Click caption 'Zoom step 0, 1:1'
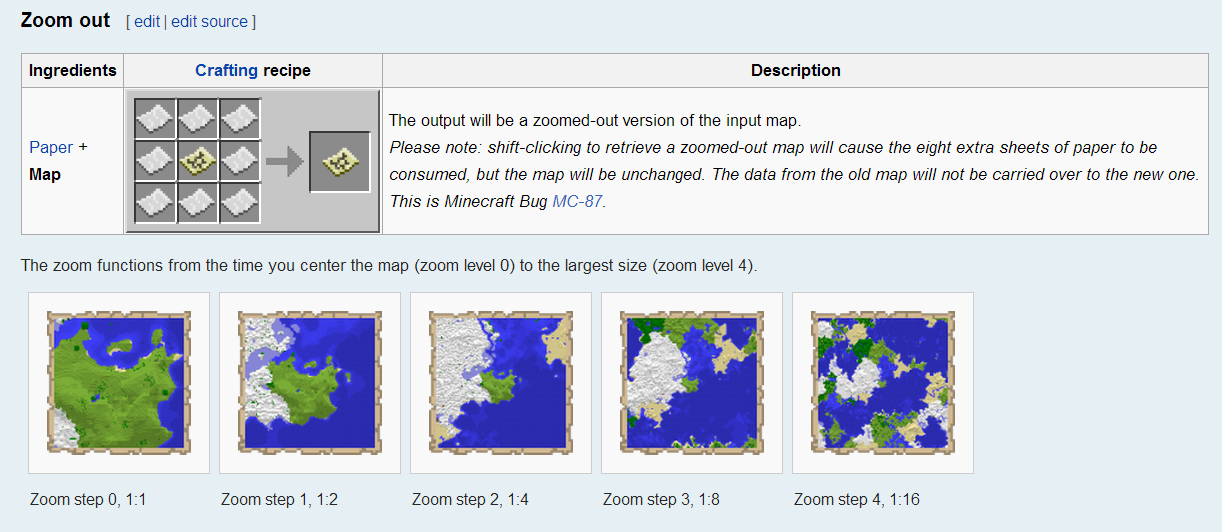The width and height of the screenshot is (1222, 532). tap(88, 499)
